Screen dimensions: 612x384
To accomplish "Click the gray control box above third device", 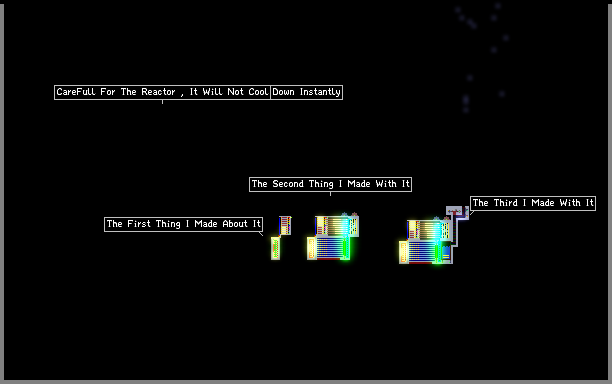I will tap(454, 211).
